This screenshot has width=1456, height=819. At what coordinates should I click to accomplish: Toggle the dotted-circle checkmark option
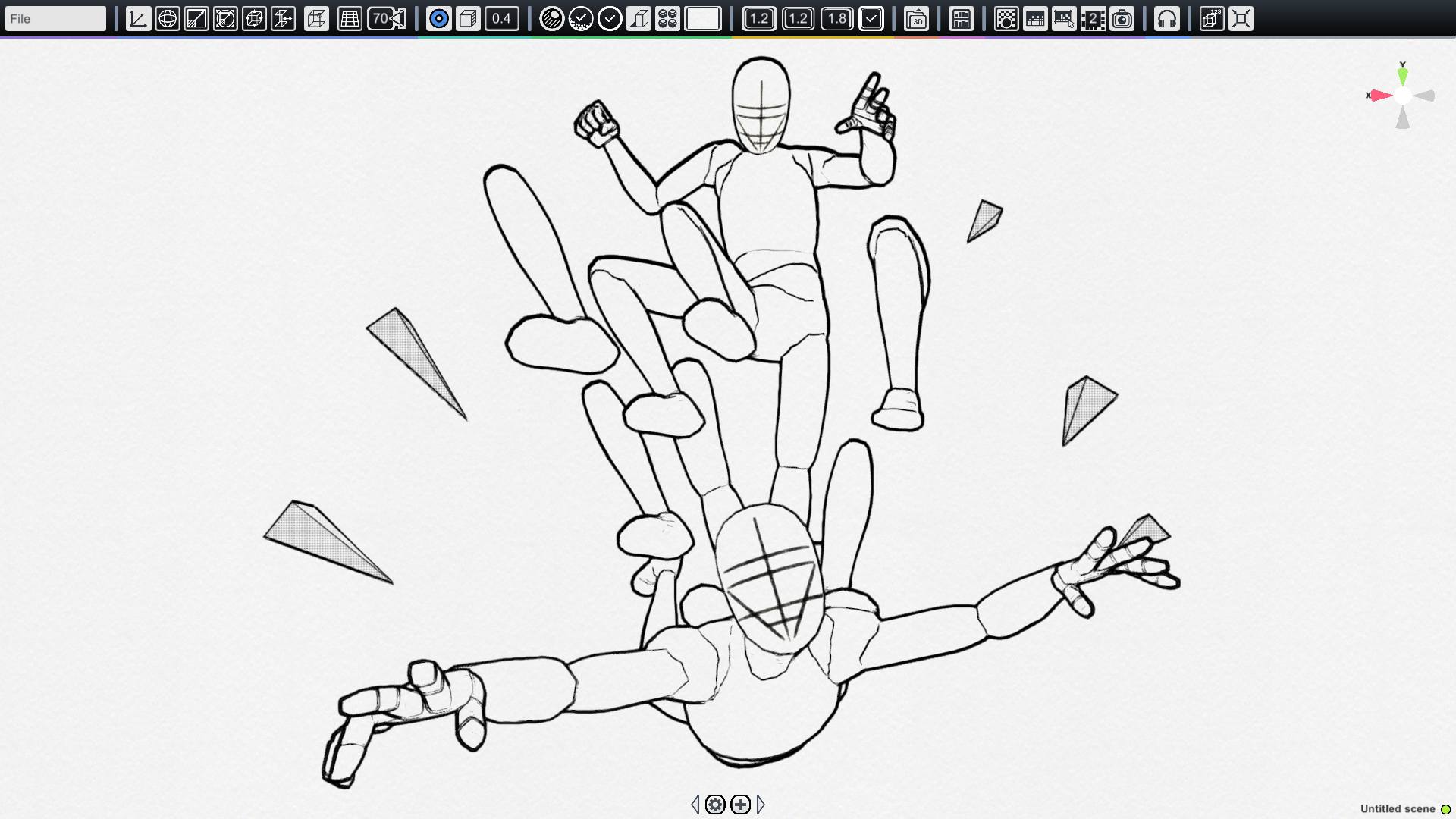tap(580, 19)
